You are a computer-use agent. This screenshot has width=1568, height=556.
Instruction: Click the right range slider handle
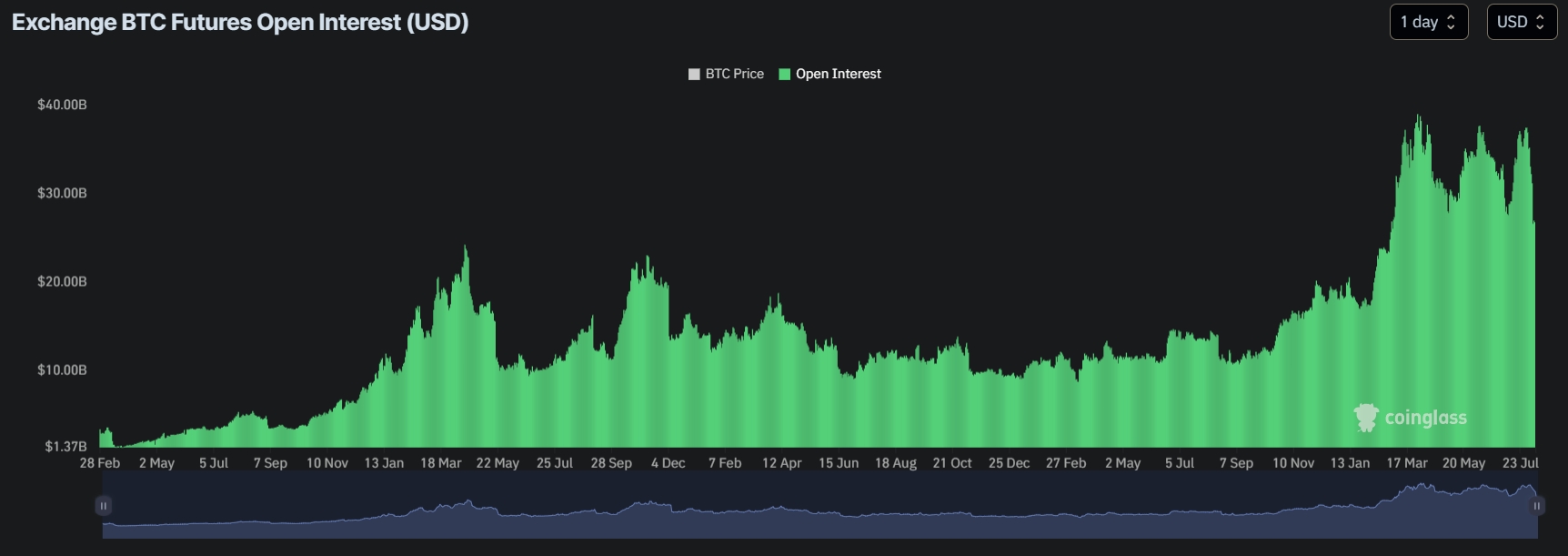(1536, 506)
